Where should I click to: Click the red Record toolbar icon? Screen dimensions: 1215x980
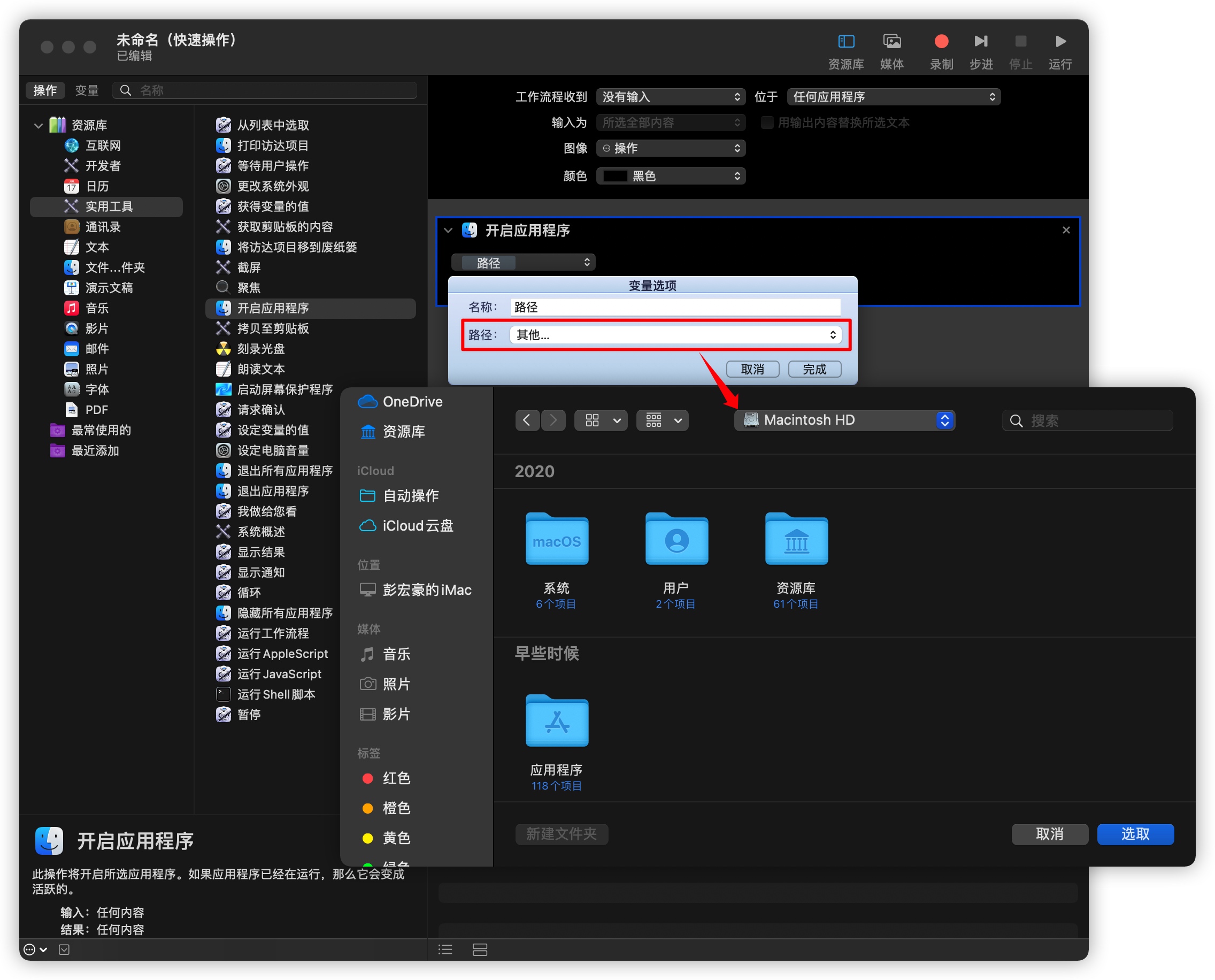pyautogui.click(x=941, y=41)
